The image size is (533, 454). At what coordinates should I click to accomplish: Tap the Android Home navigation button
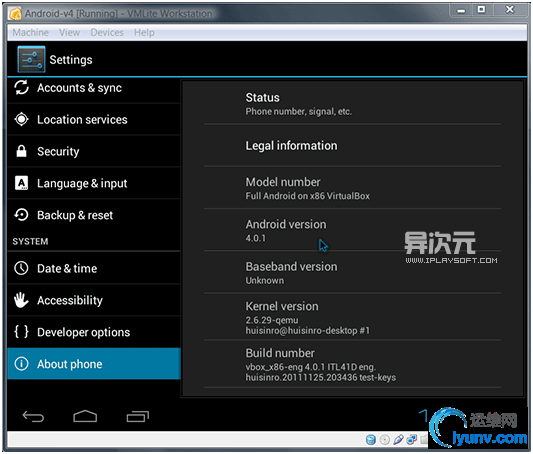point(85,416)
